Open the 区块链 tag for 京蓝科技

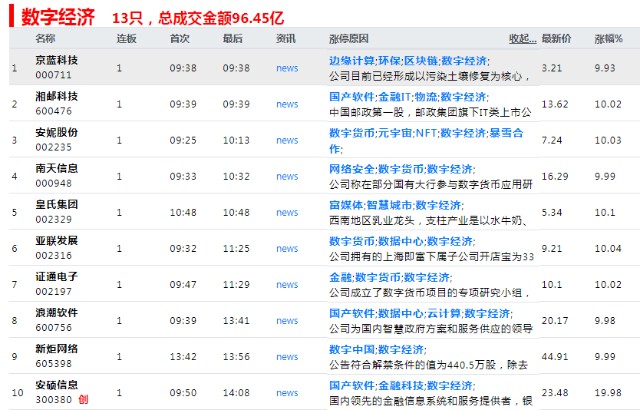coord(421,61)
